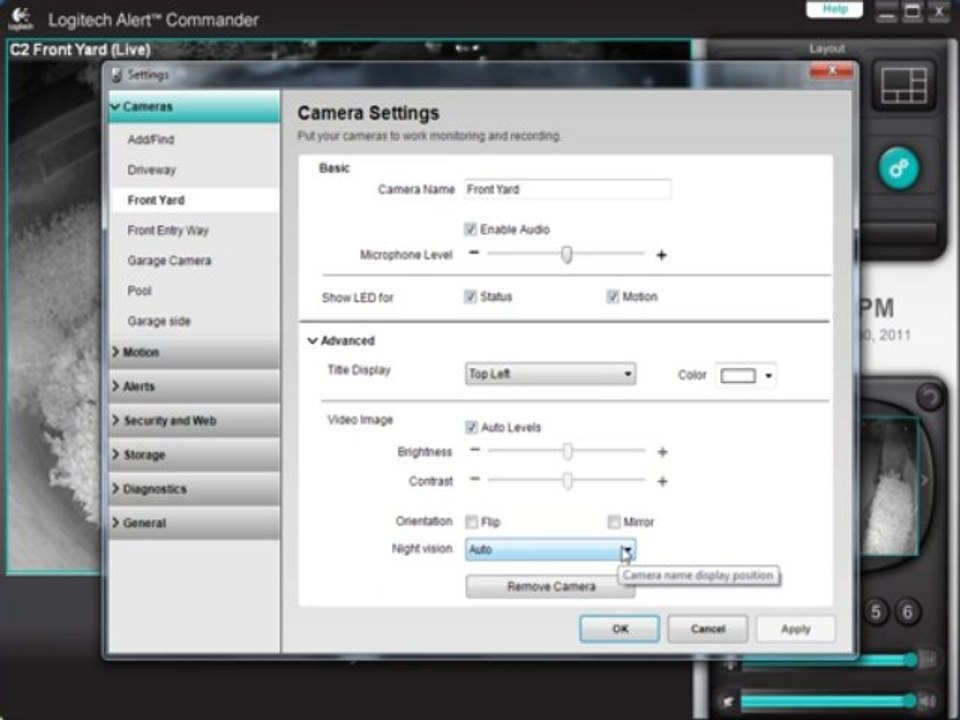Click the minus icon for Microphone Level

[x=474, y=253]
